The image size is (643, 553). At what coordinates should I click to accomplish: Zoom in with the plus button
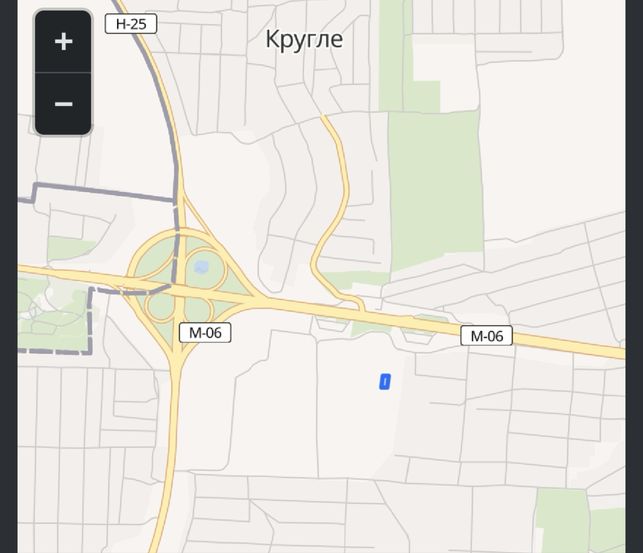[x=63, y=42]
